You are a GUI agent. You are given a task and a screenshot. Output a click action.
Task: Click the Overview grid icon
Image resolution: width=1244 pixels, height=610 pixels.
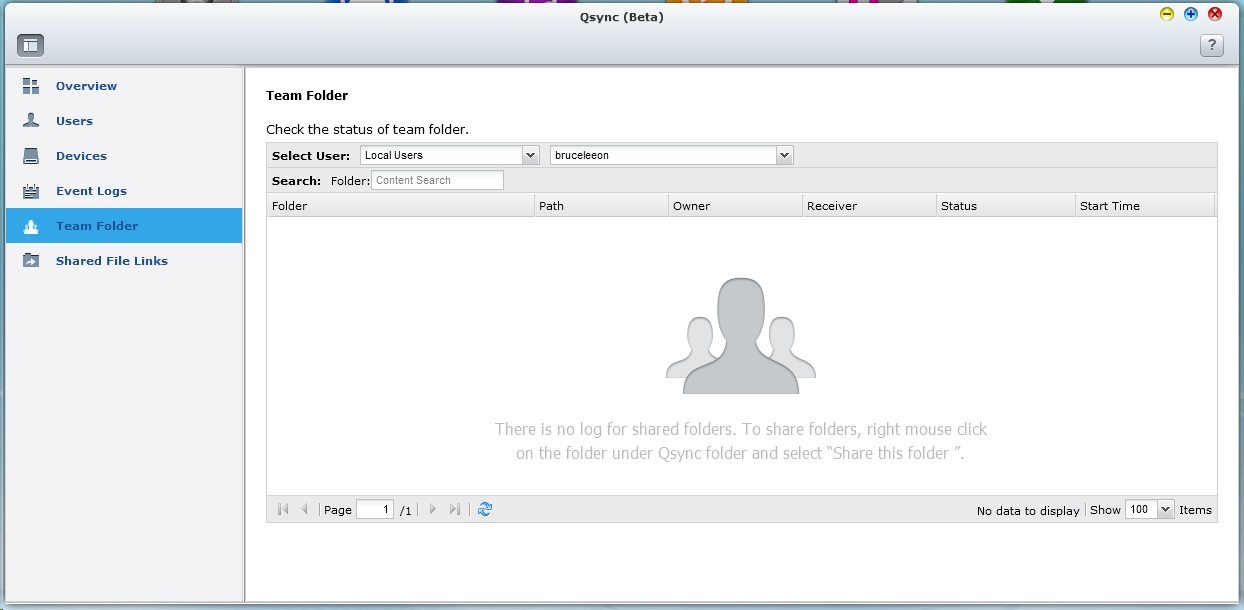pyautogui.click(x=31, y=86)
